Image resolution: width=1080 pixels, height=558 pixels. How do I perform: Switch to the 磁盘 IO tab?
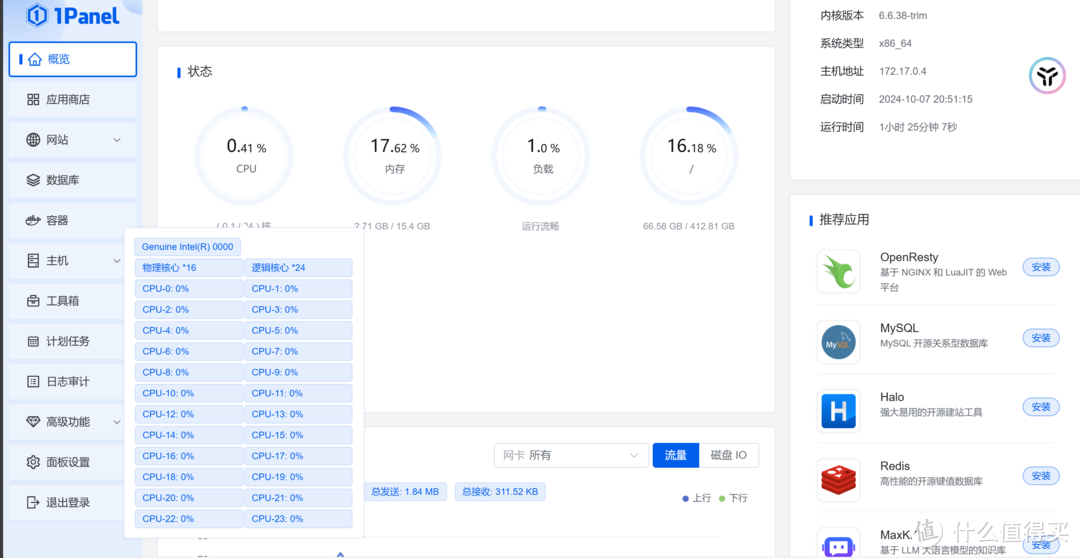tap(728, 455)
